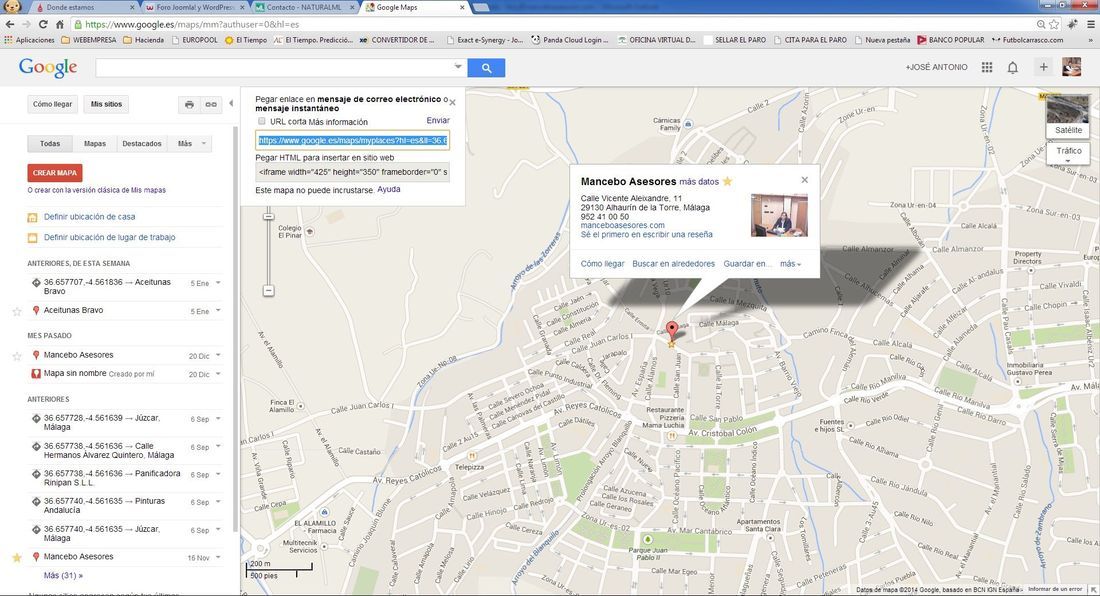Switch to Satélite view thumbnail

(x=1068, y=116)
